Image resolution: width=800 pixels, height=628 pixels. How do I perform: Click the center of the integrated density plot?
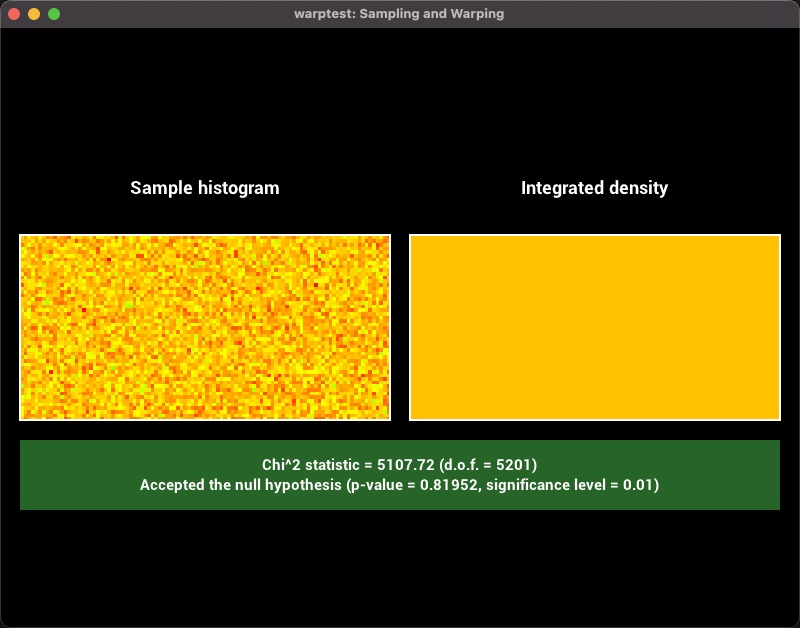tap(594, 328)
